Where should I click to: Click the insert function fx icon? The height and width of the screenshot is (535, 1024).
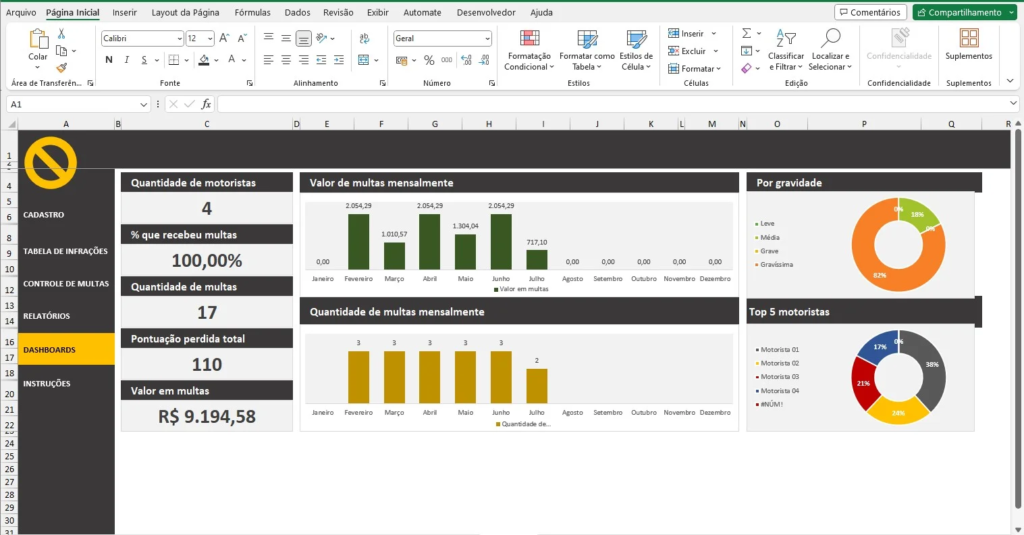tap(206, 104)
